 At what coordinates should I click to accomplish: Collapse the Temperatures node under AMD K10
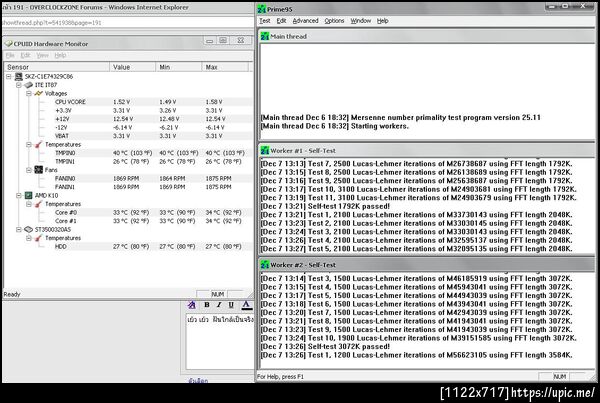(x=29, y=204)
